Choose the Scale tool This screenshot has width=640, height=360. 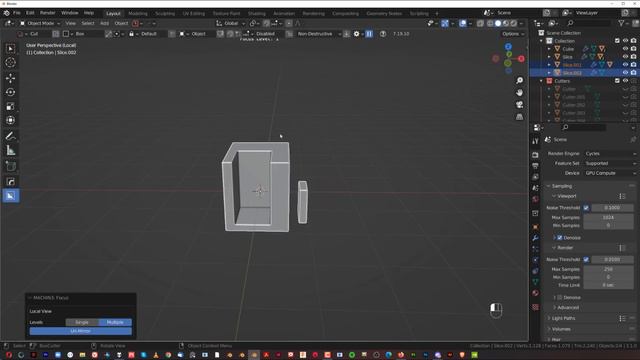click(x=11, y=106)
